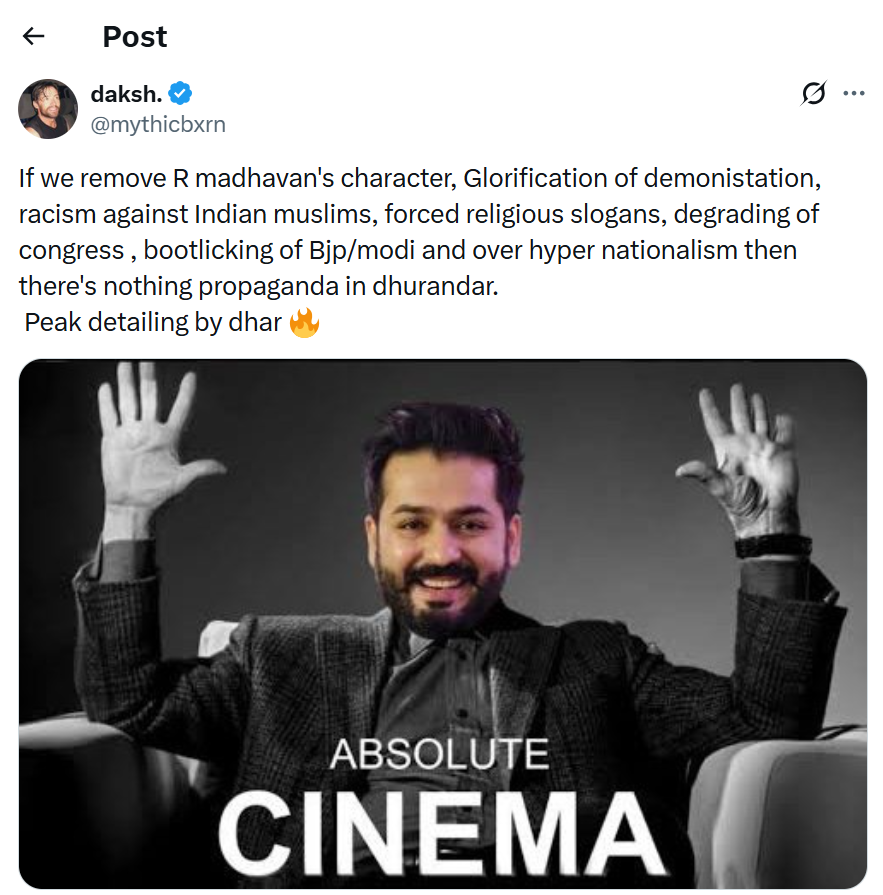Click the ABSOLUTE caption in image
This screenshot has height=895, width=883.
pos(440,754)
